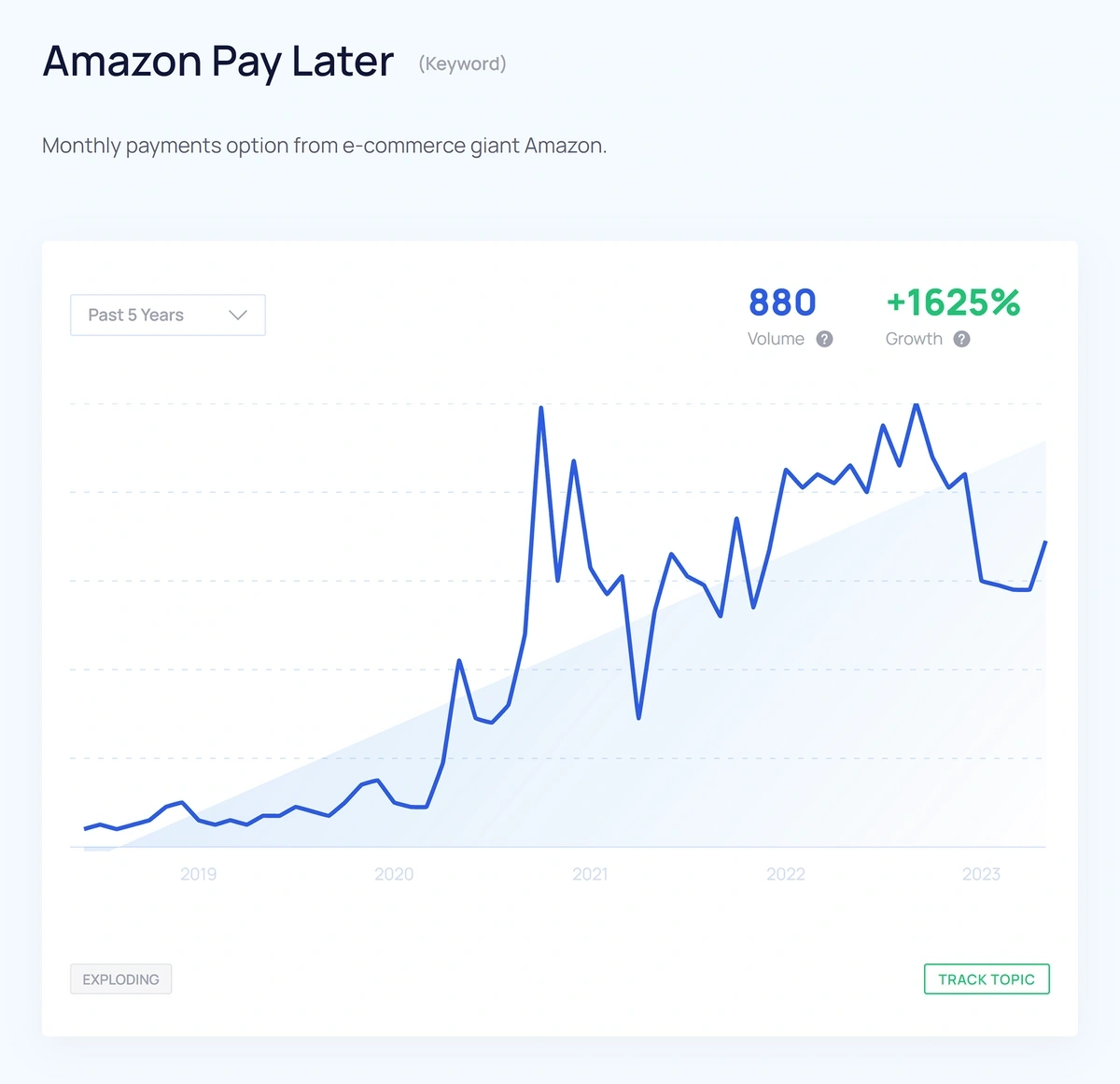Click the 2022 axis label

(x=786, y=874)
